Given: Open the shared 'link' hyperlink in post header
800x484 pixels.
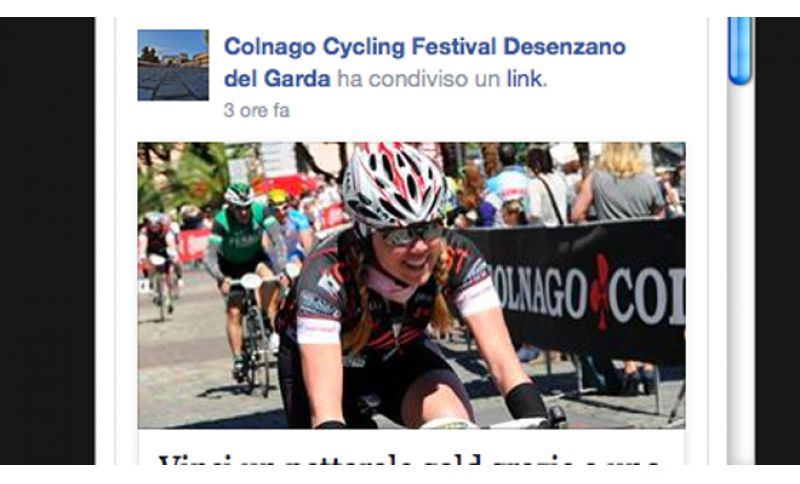Looking at the screenshot, I should point(524,79).
